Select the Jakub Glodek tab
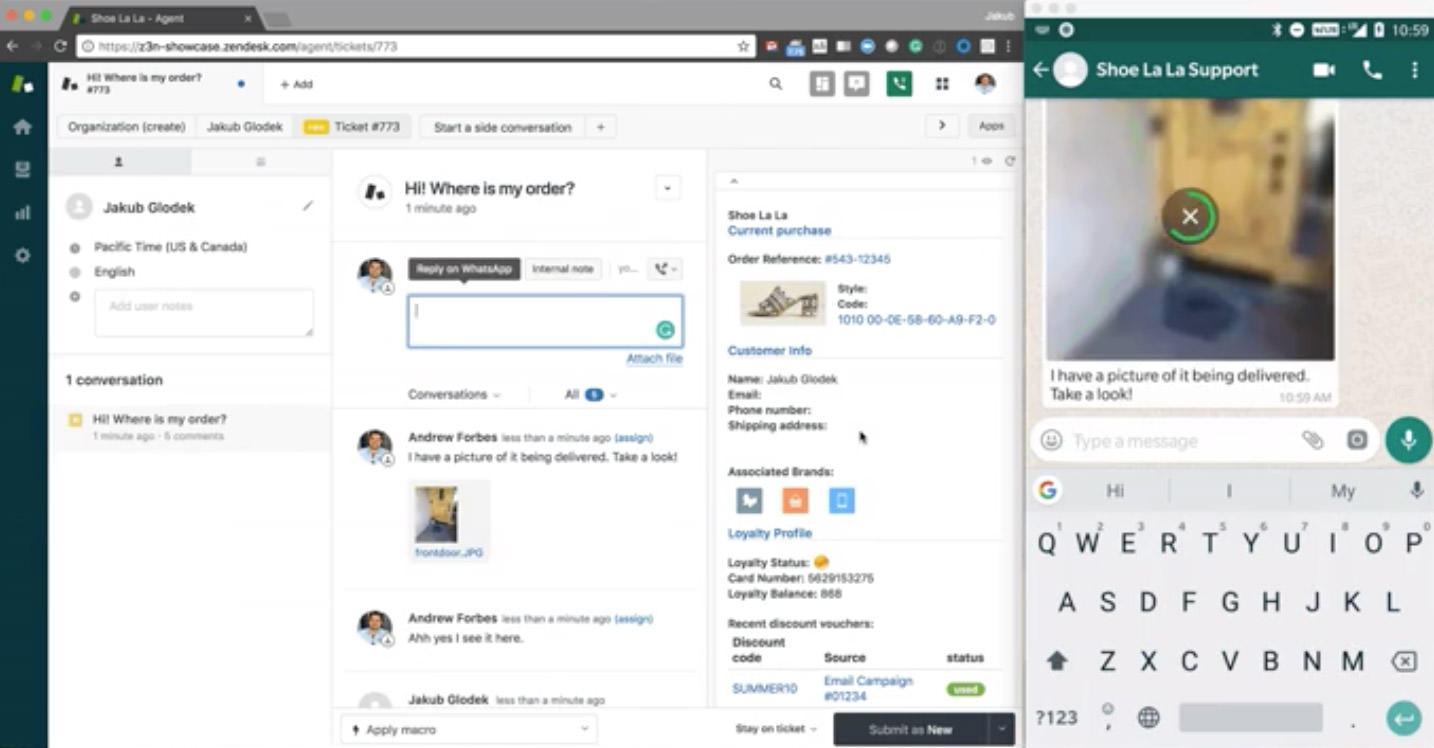Viewport: 1434px width, 748px height. tap(245, 127)
